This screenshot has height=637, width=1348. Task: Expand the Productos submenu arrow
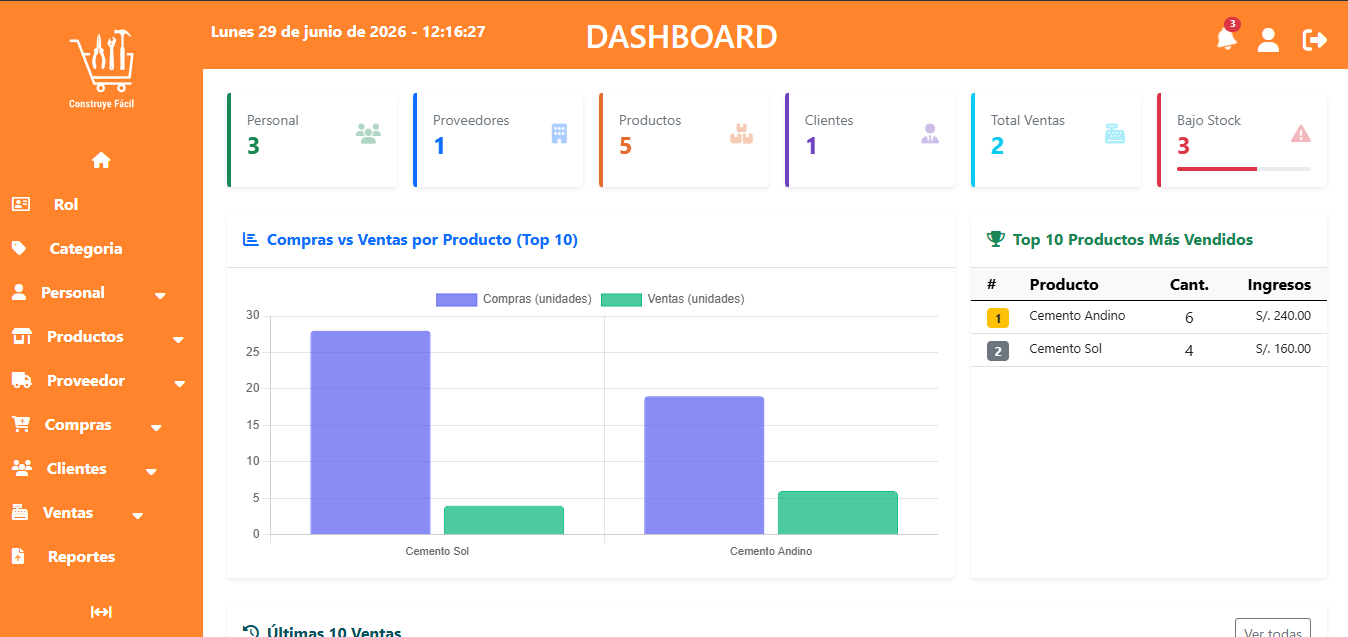178,340
